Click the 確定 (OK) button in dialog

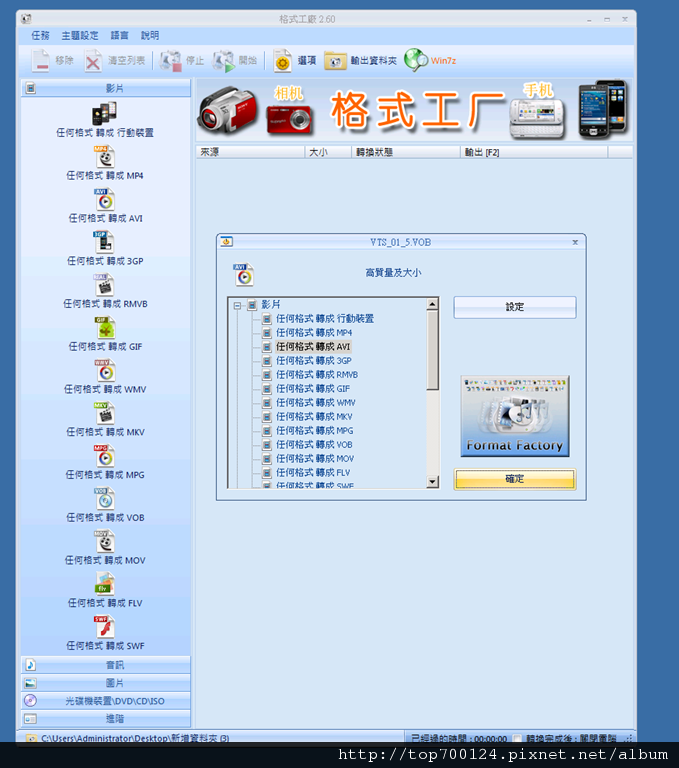click(515, 479)
